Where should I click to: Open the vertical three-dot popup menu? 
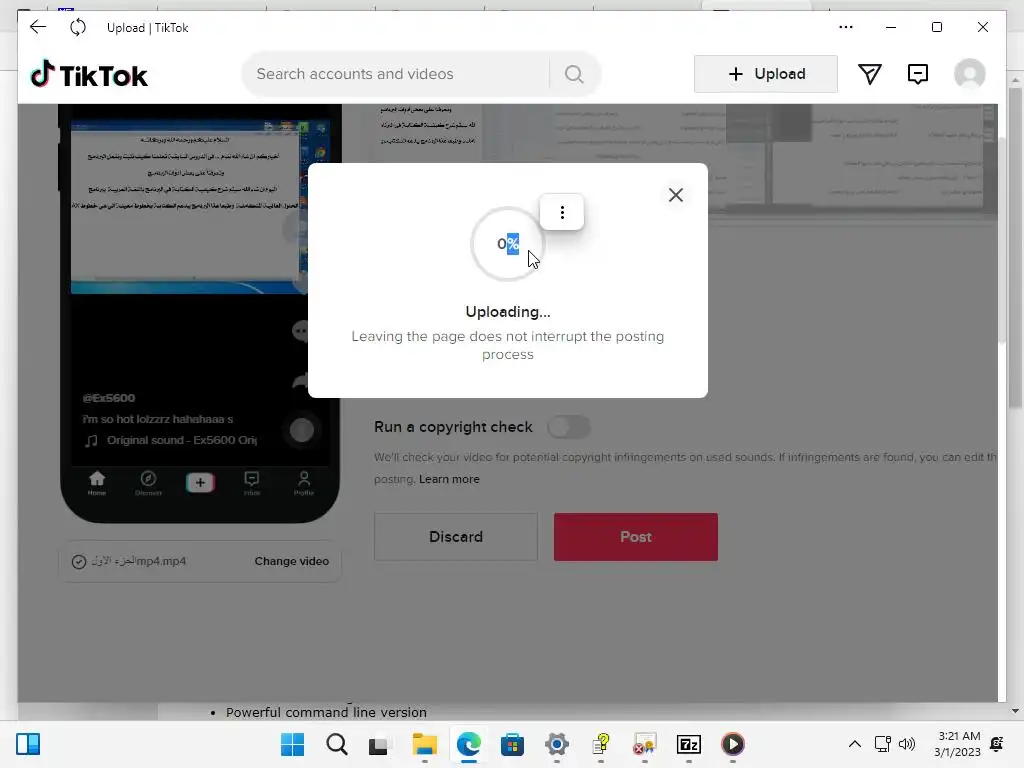coord(562,212)
